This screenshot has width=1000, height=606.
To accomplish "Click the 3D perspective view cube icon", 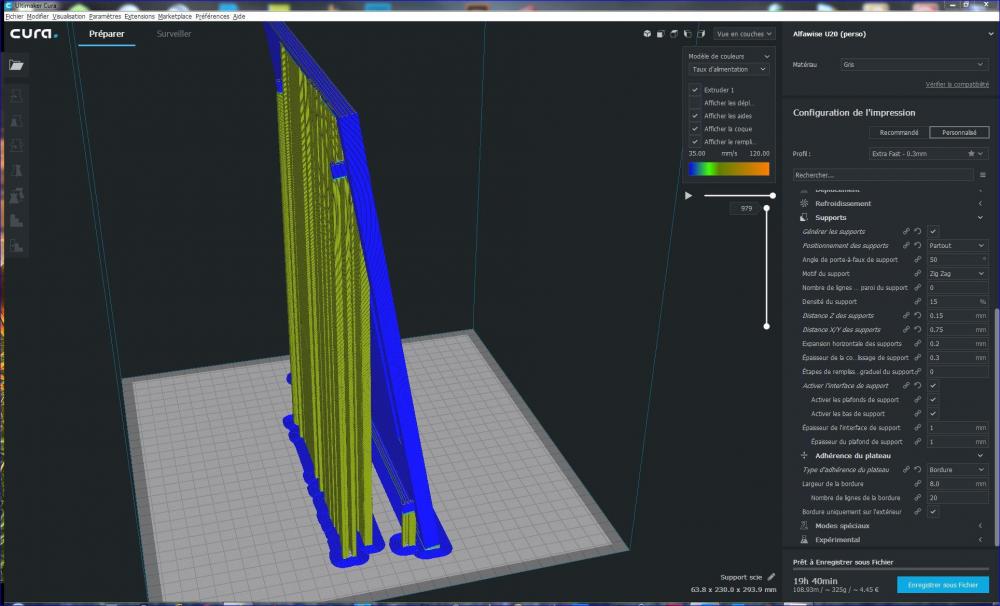I will (x=647, y=34).
